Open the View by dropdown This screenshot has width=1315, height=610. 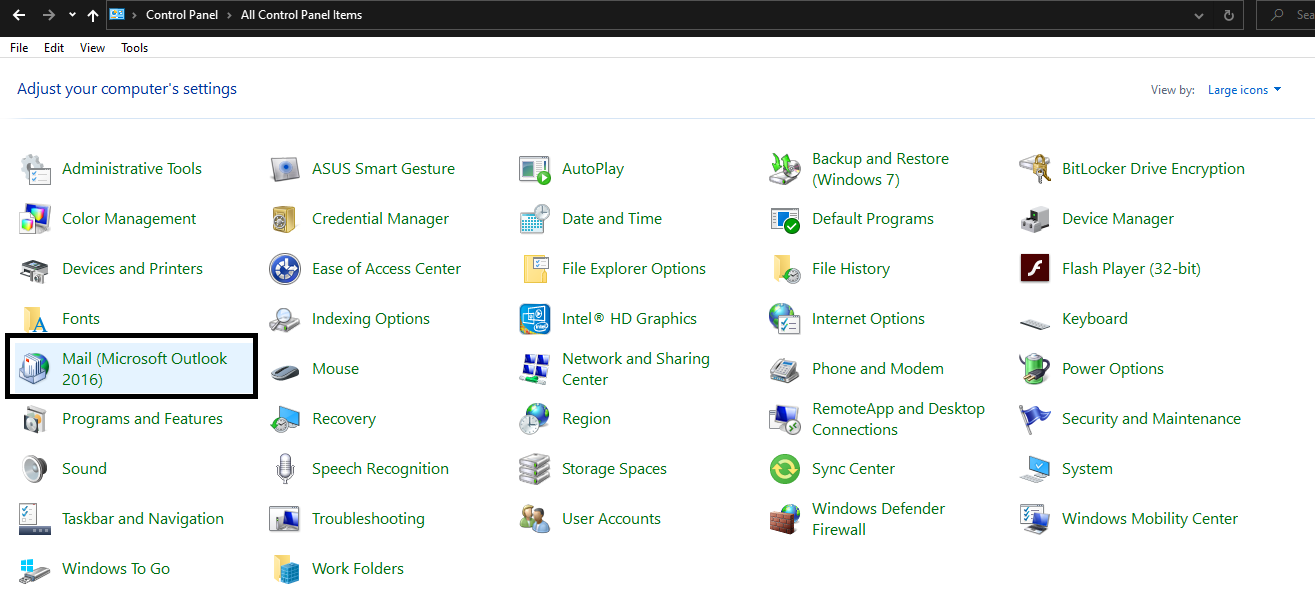coord(1243,89)
